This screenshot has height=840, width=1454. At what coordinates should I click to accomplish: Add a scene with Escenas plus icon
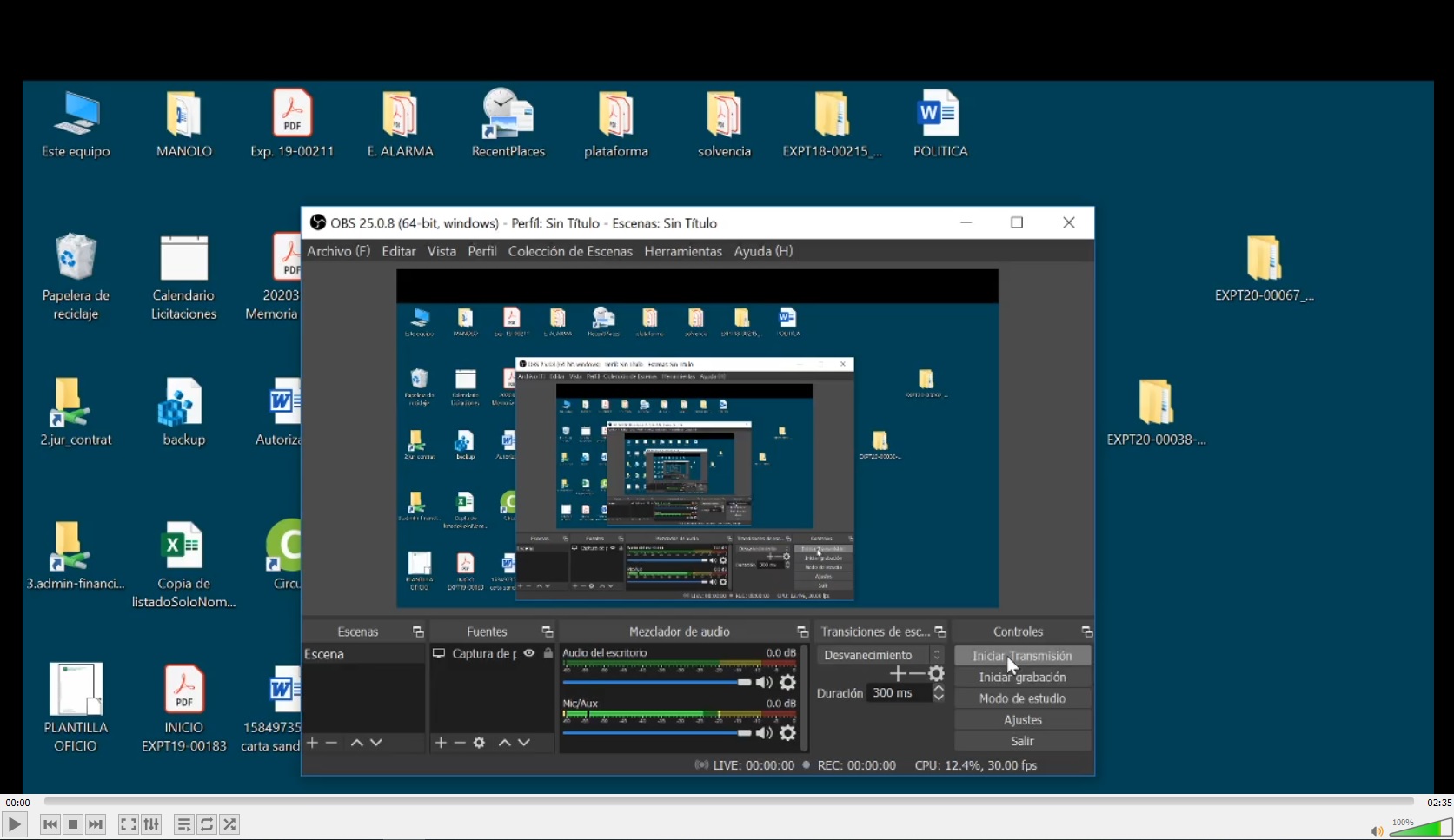(x=312, y=743)
